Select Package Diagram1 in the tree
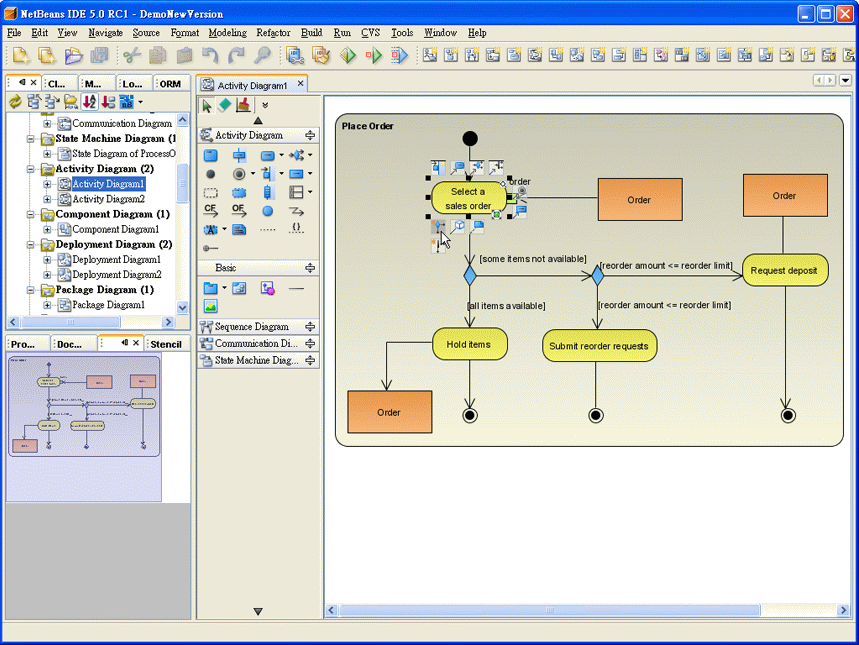Screen dimensions: 859x645 tap(108, 305)
